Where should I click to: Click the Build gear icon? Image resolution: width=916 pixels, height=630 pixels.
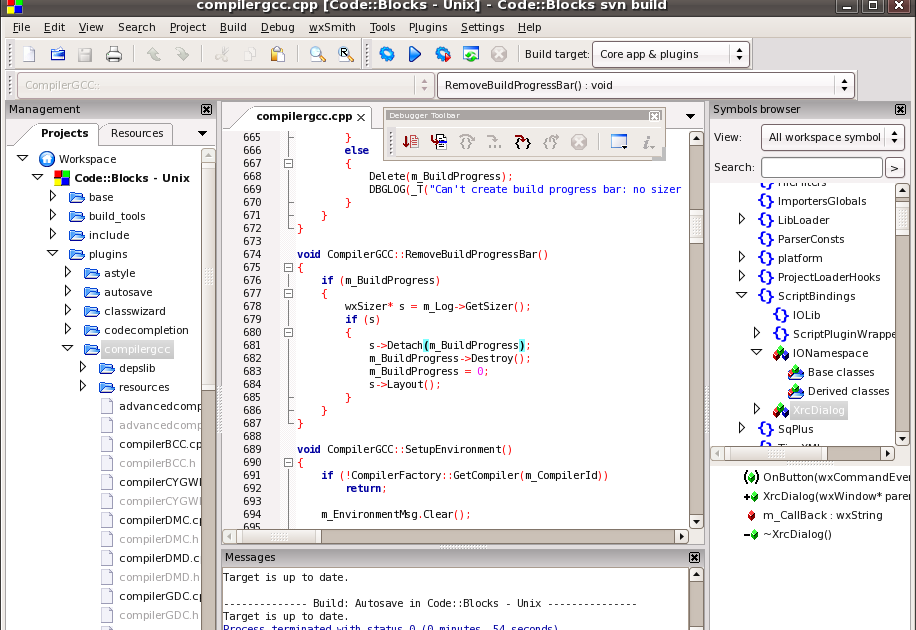[x=387, y=54]
